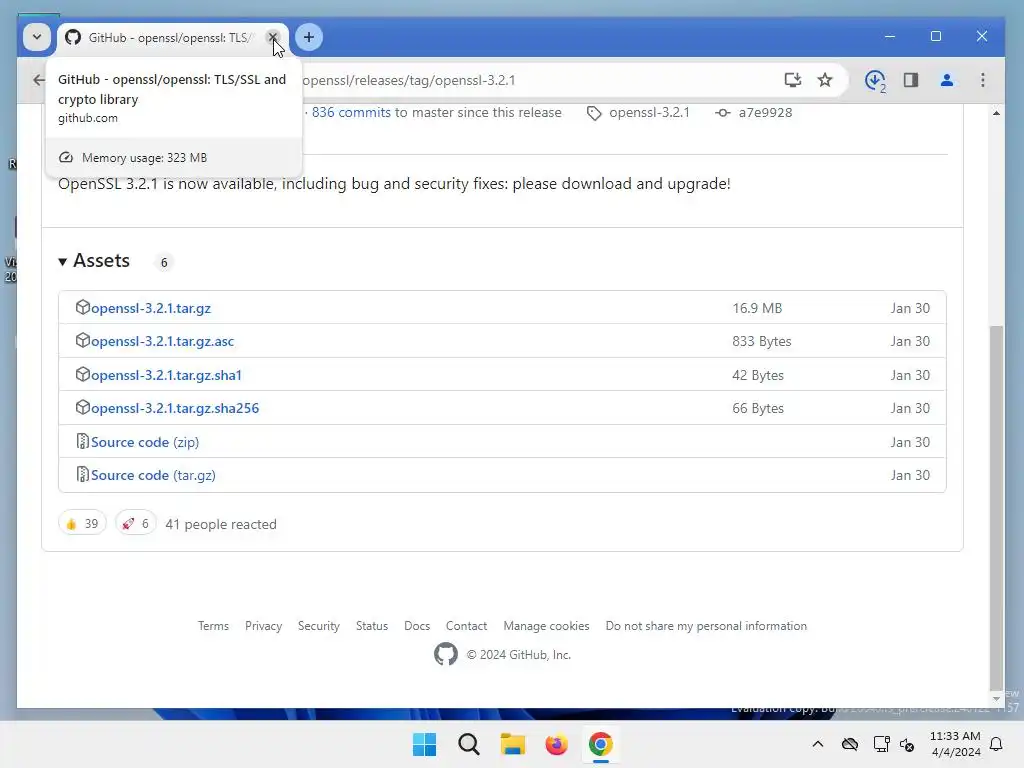
Task: Open the 836 commits link
Action: (351, 112)
